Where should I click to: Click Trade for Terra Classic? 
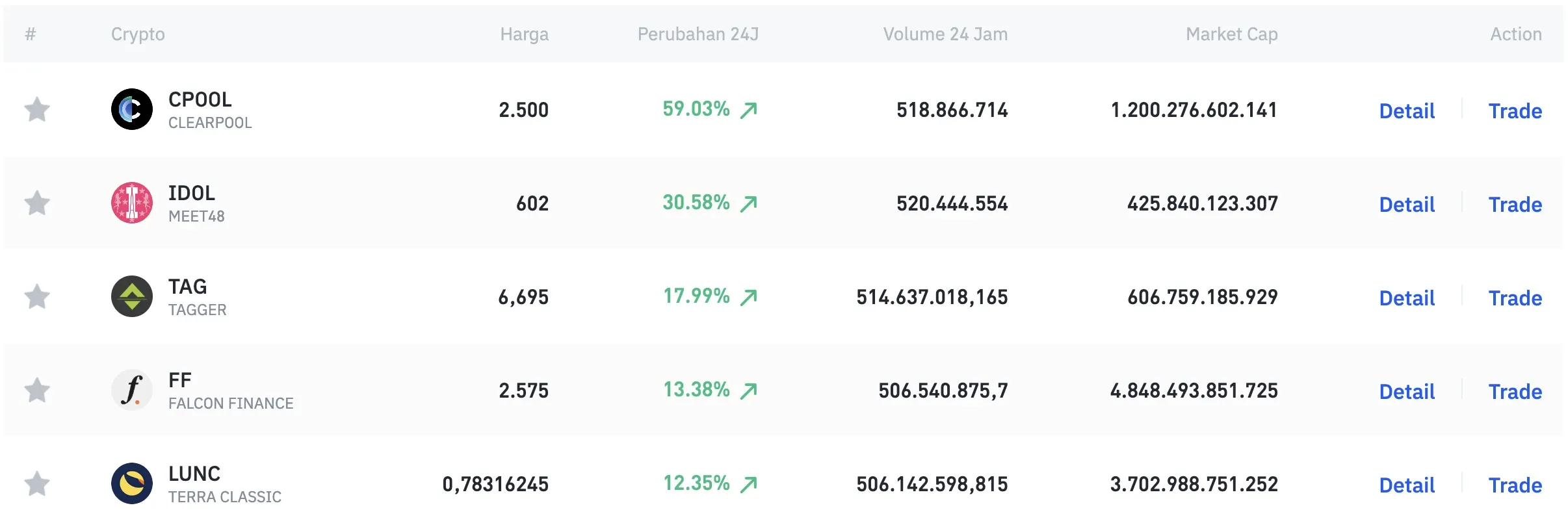(1515, 484)
